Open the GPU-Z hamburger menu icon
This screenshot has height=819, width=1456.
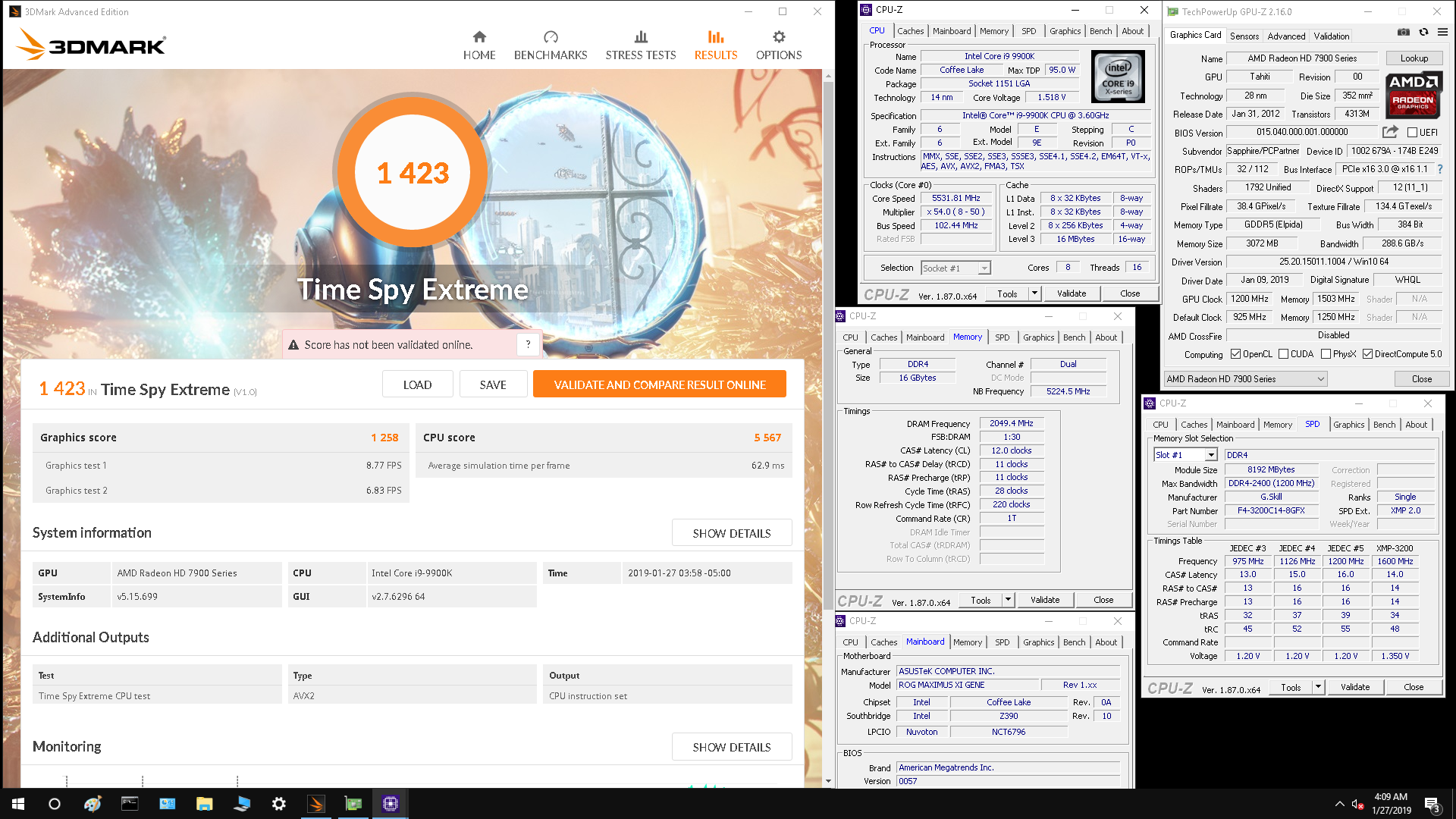pyautogui.click(x=1442, y=32)
